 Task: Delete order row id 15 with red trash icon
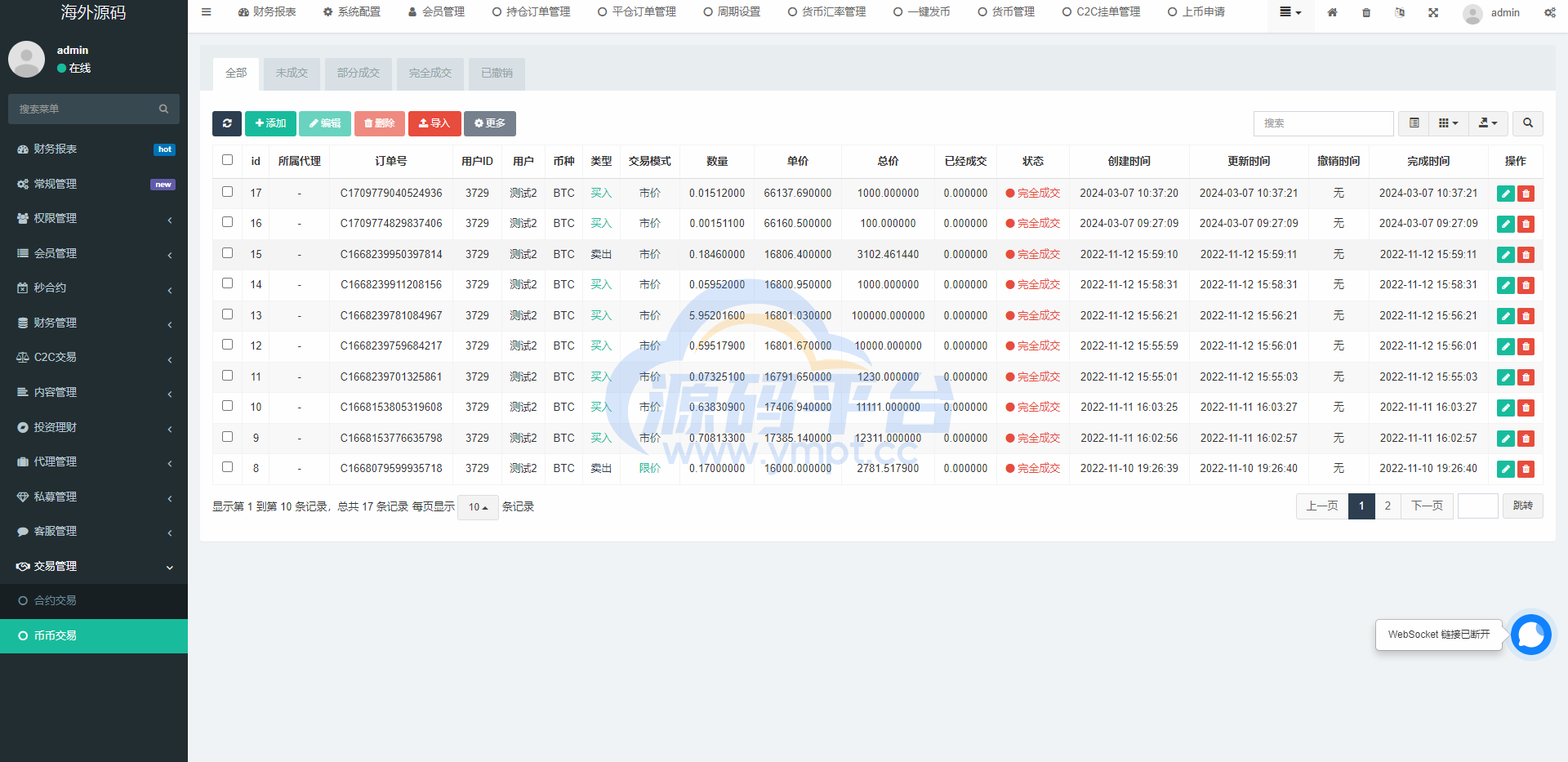1526,255
